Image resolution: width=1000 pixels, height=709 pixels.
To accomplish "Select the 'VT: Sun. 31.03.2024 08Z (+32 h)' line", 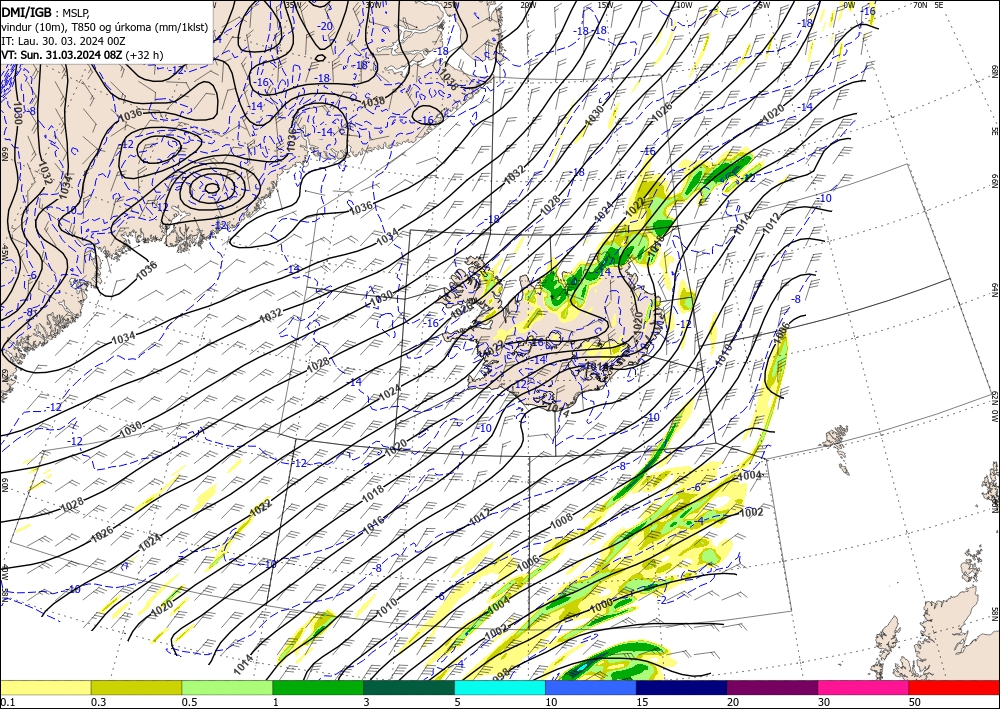I will (x=82, y=55).
